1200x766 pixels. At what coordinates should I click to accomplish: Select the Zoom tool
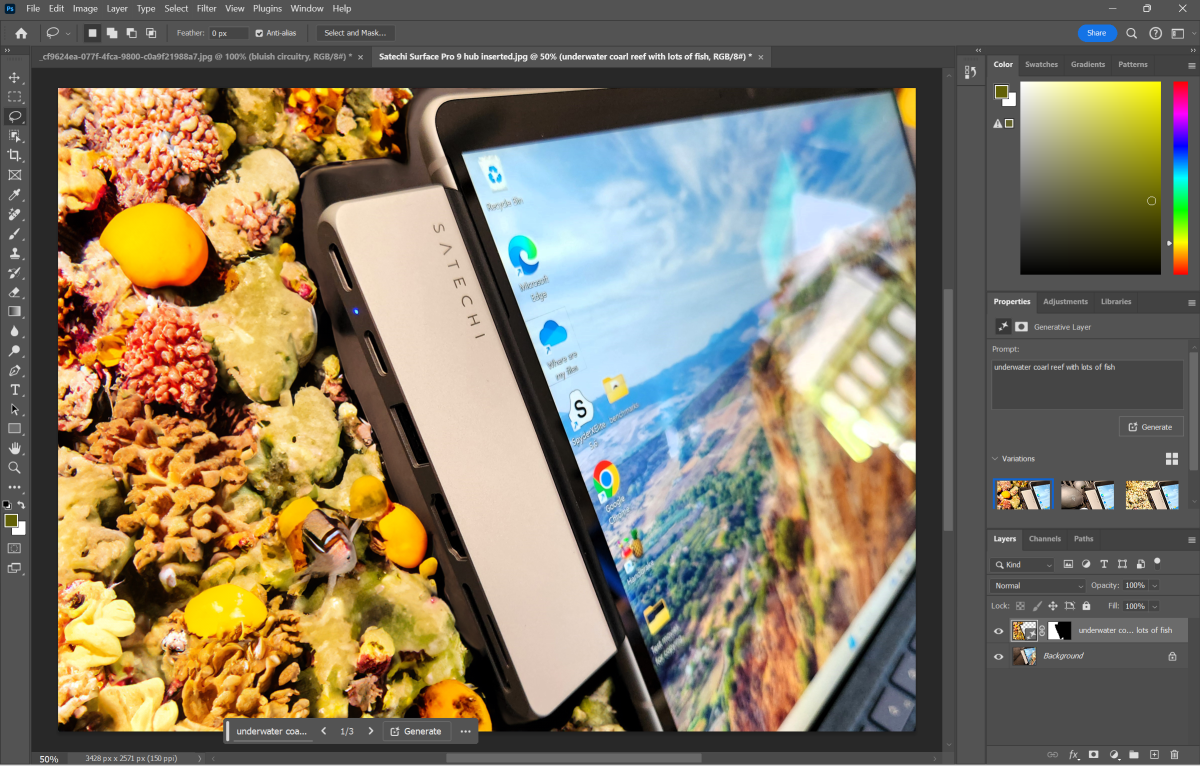[x=14, y=467]
